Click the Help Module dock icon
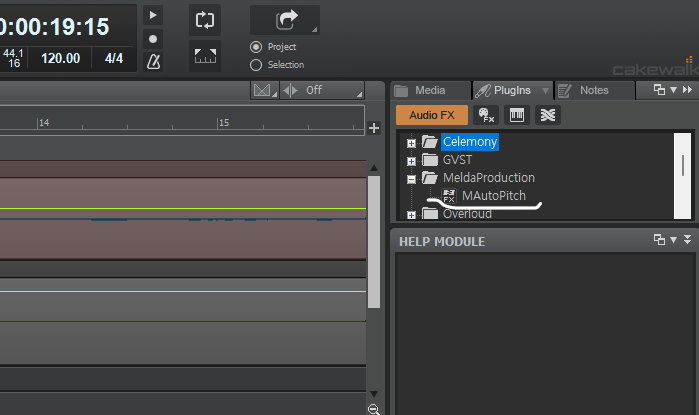Screen dimensions: 699x415 tap(659, 239)
